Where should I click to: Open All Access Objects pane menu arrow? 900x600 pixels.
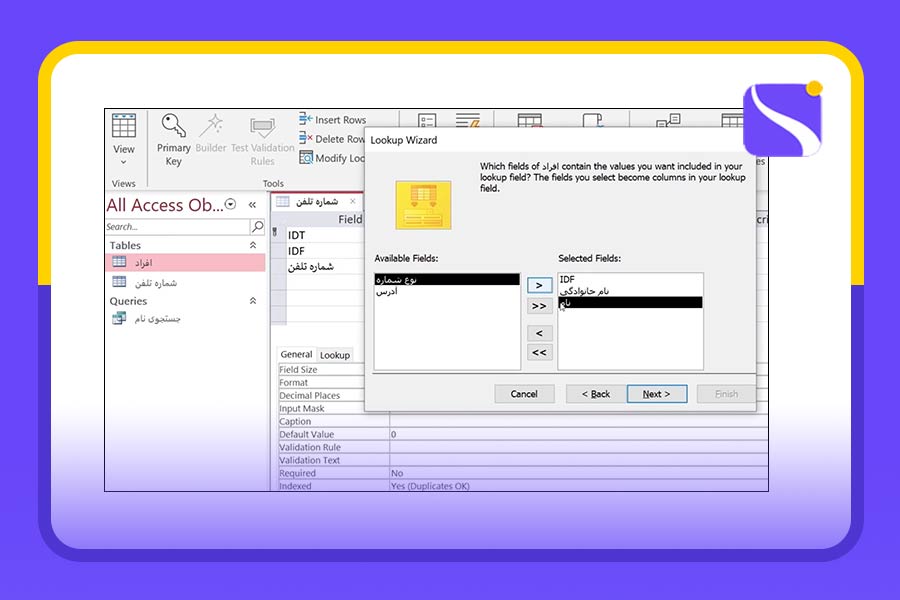[x=231, y=204]
